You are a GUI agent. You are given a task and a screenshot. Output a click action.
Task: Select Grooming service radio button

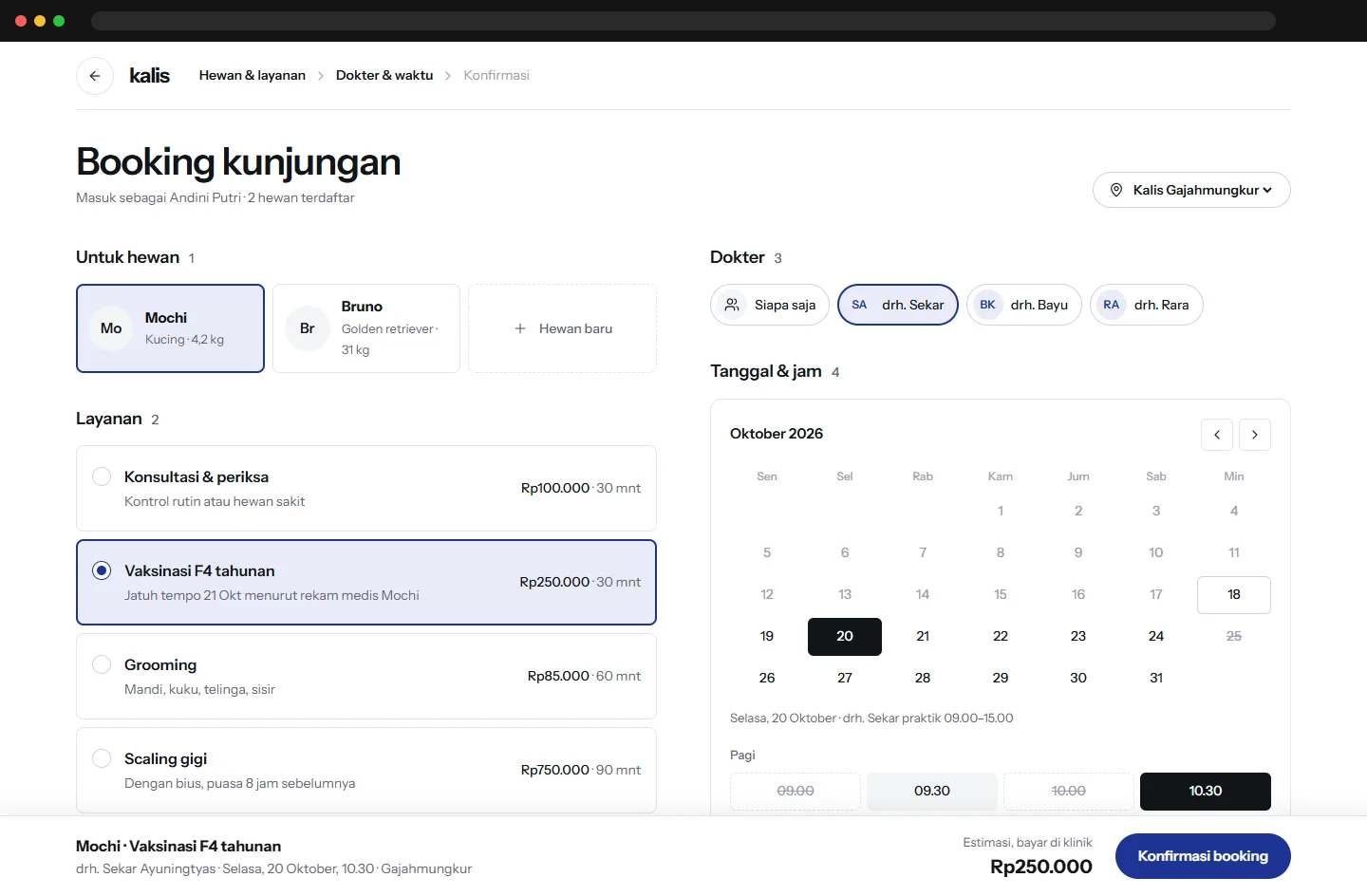pyautogui.click(x=102, y=664)
